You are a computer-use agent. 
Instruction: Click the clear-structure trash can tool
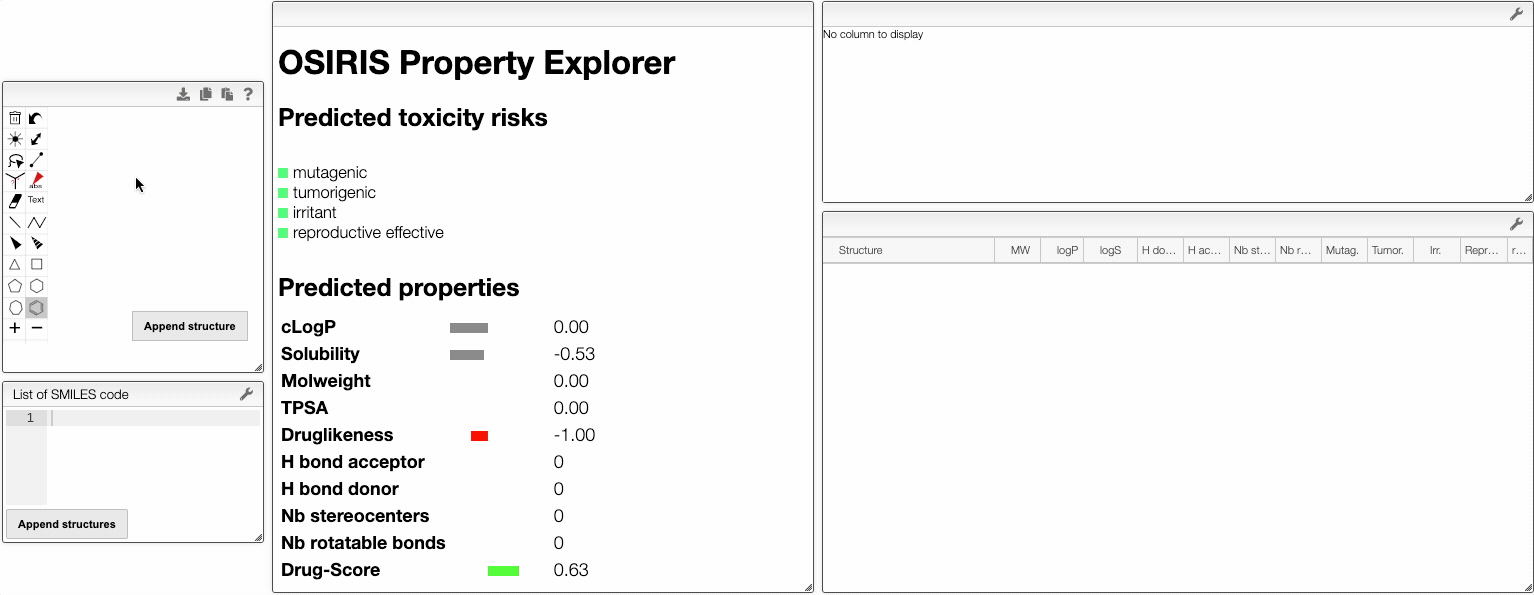click(x=15, y=118)
